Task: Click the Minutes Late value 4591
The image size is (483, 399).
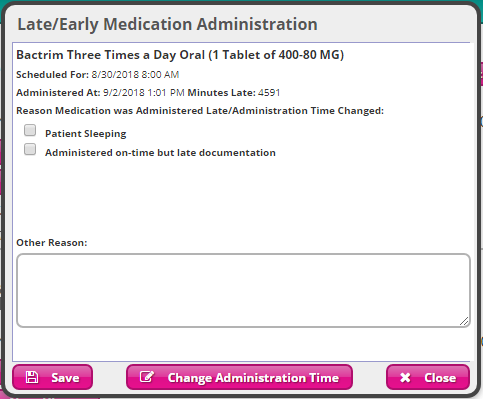Action: pos(269,92)
